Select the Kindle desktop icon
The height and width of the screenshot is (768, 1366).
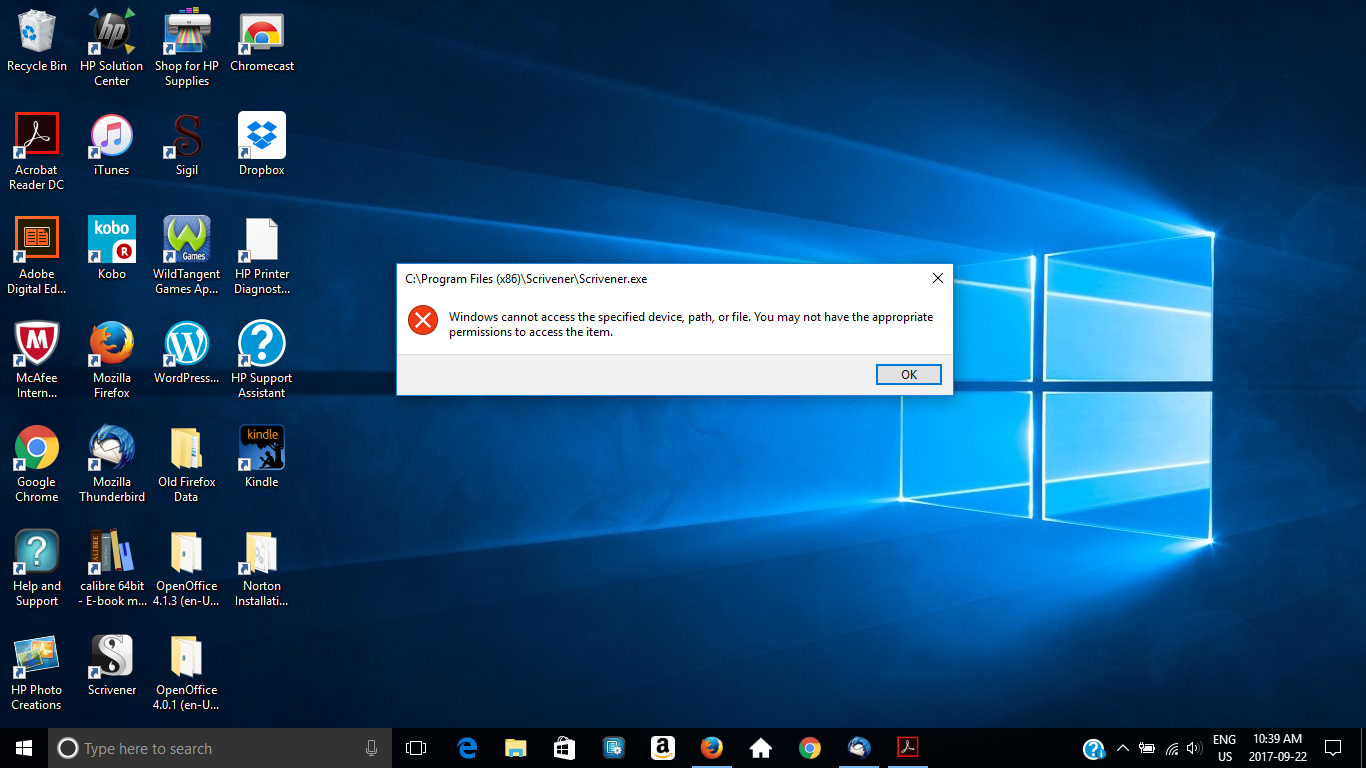point(262,457)
